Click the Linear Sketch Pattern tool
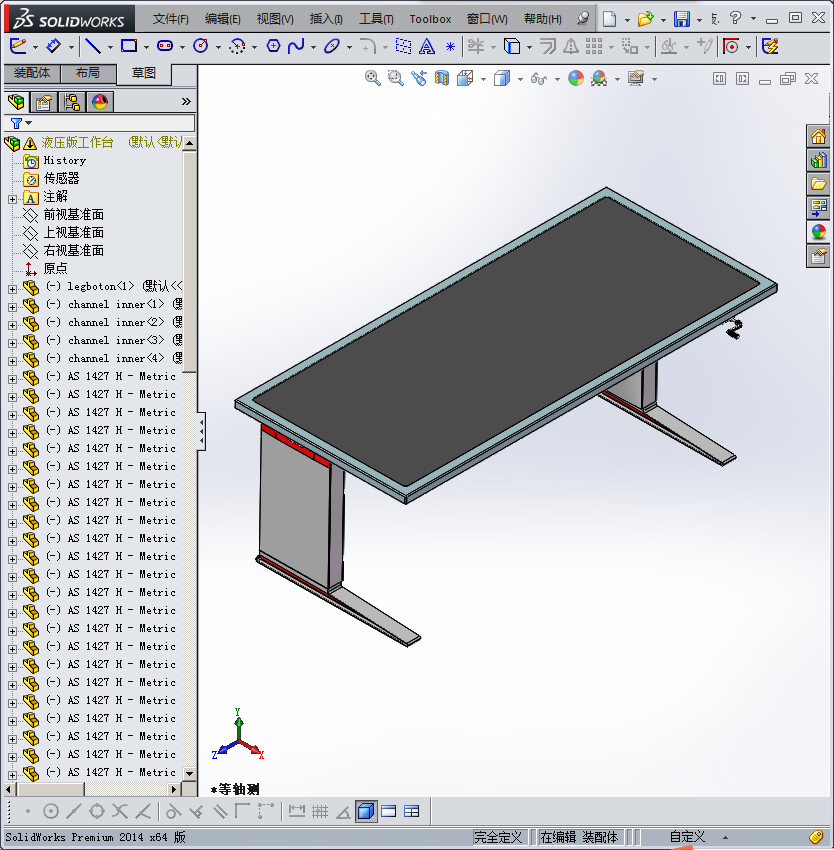The height and width of the screenshot is (850, 834). pos(594,46)
